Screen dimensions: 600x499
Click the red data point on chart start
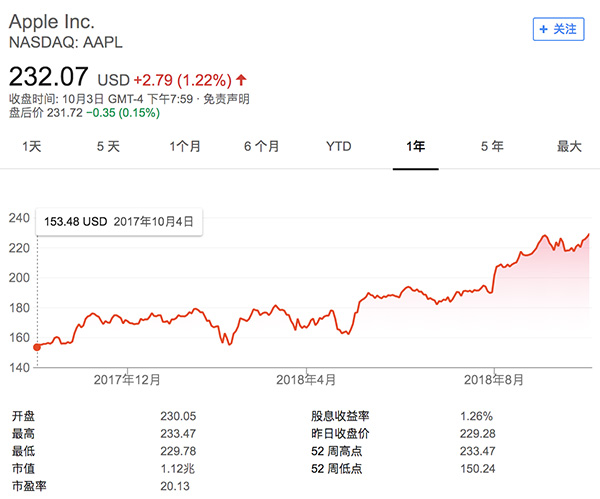click(x=37, y=347)
